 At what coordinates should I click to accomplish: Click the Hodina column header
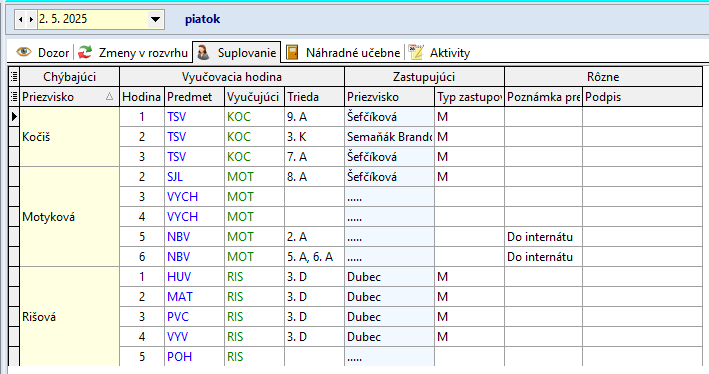142,97
